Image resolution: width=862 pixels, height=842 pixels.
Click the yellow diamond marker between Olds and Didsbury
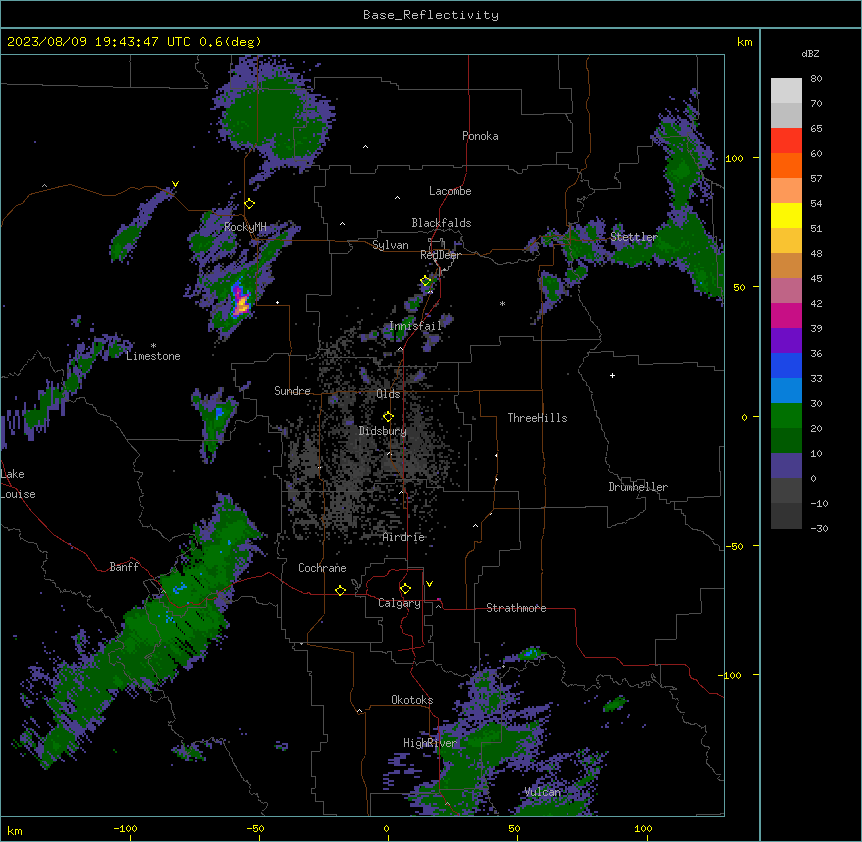[388, 417]
